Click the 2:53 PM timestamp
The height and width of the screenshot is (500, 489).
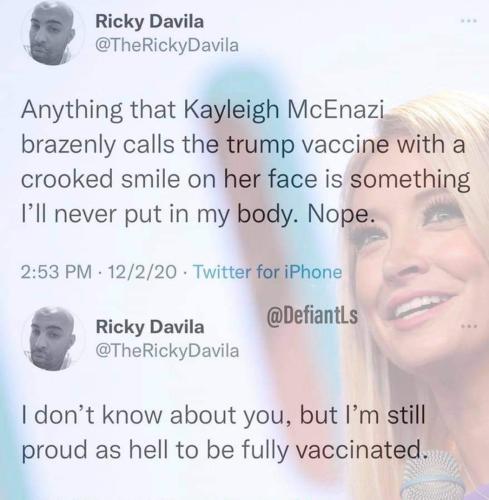[56, 272]
